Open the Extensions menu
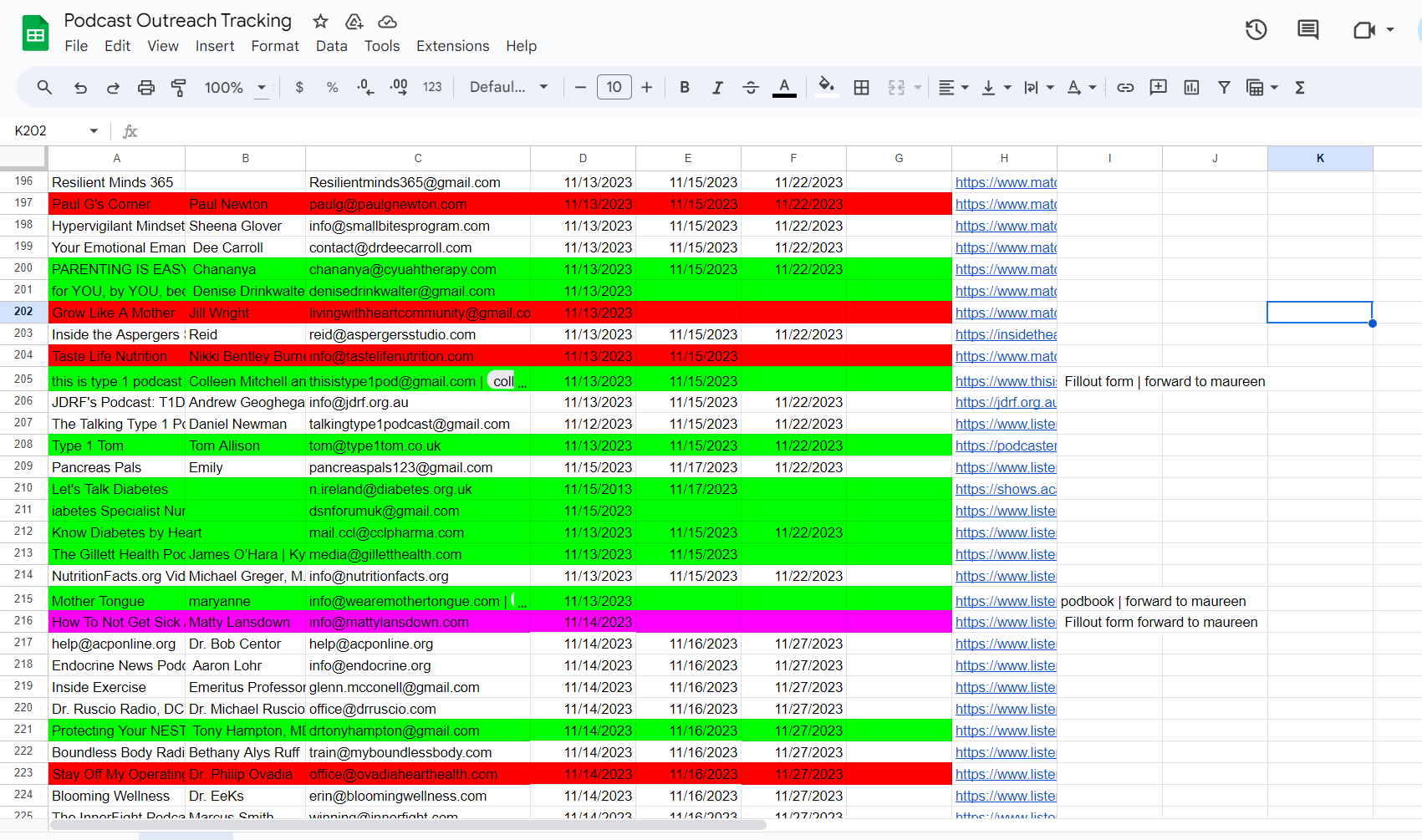 click(x=453, y=46)
